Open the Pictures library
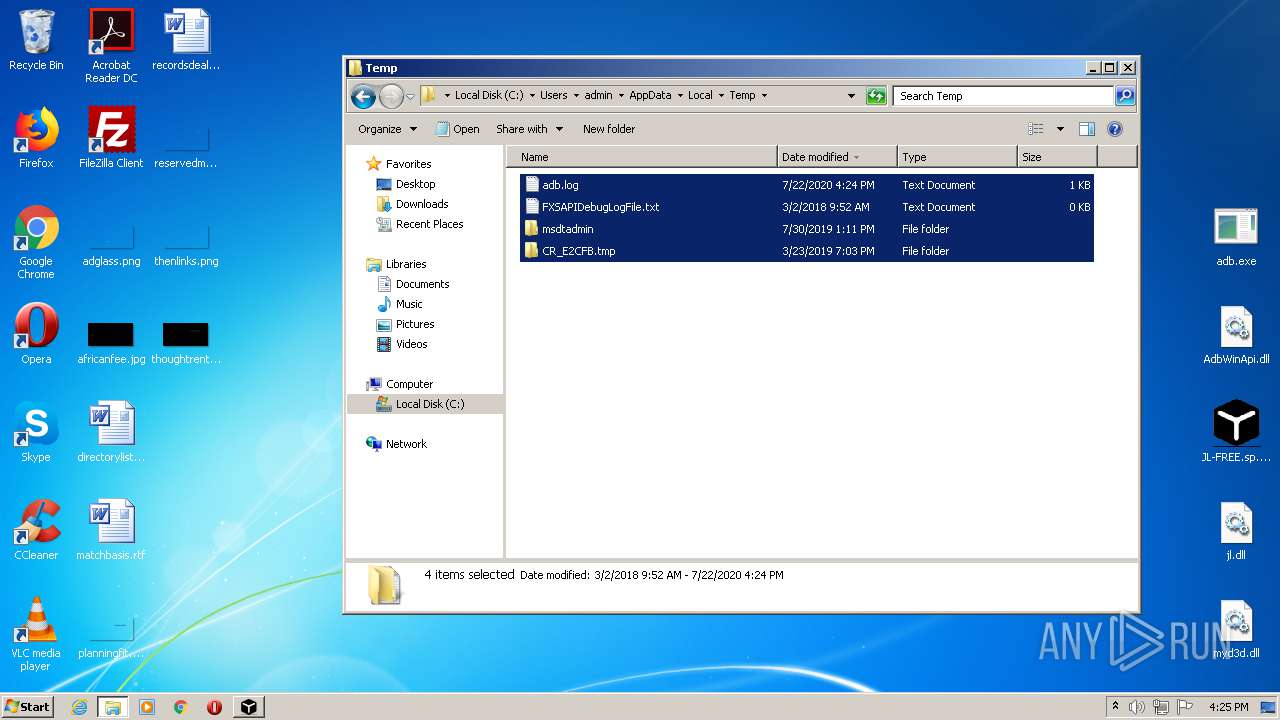The image size is (1280, 720). tap(414, 324)
